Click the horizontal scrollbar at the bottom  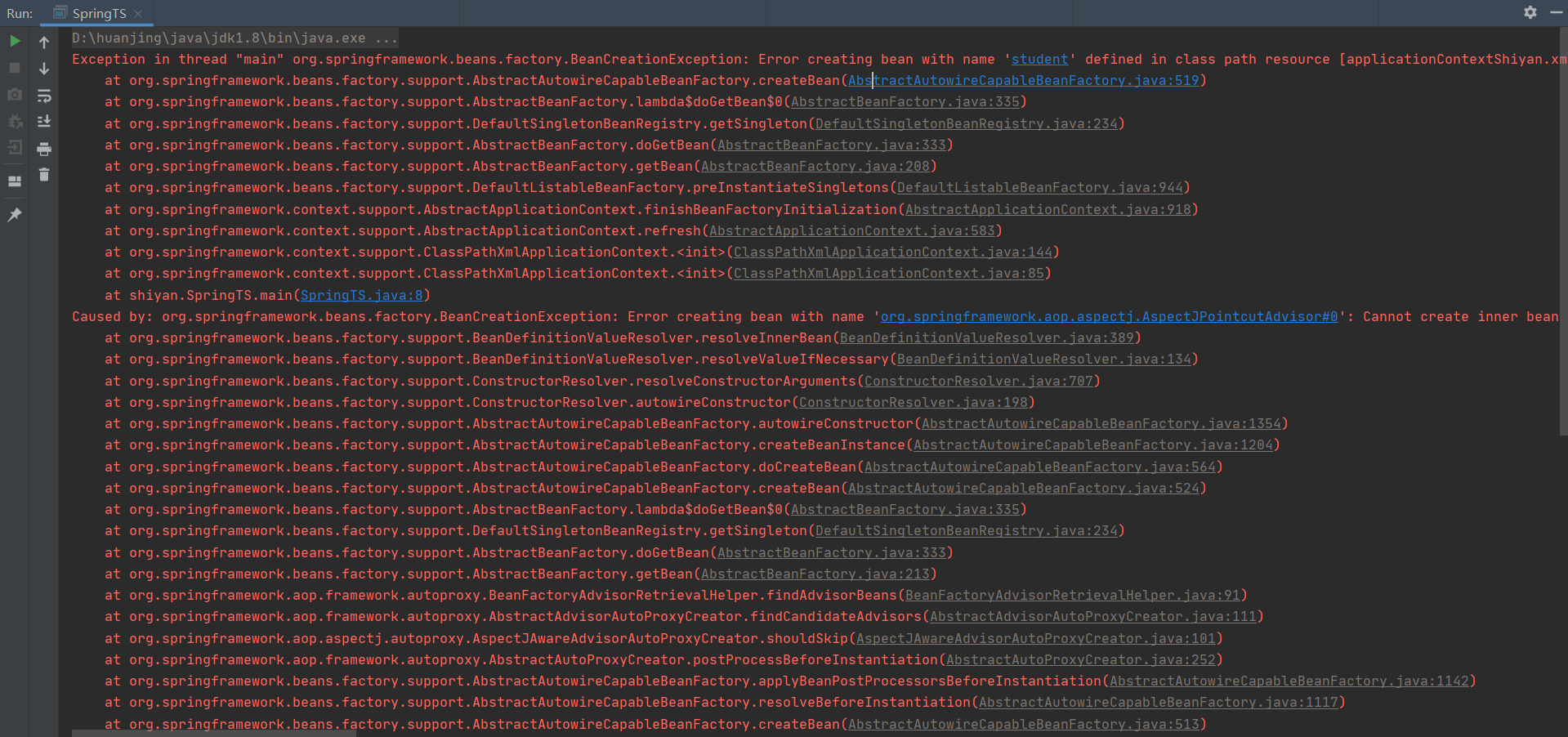(212, 733)
